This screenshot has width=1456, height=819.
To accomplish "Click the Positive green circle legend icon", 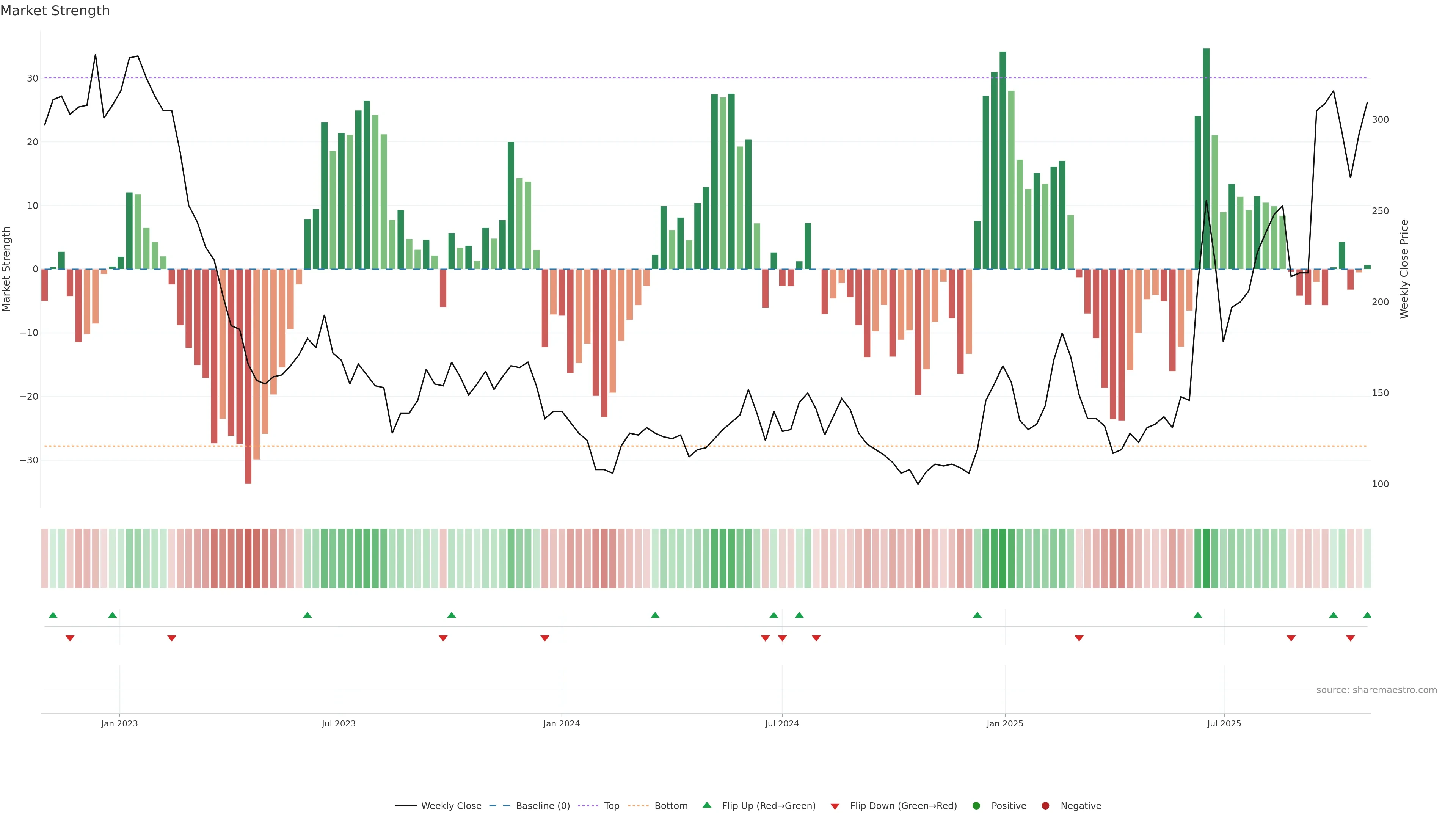I will [976, 806].
